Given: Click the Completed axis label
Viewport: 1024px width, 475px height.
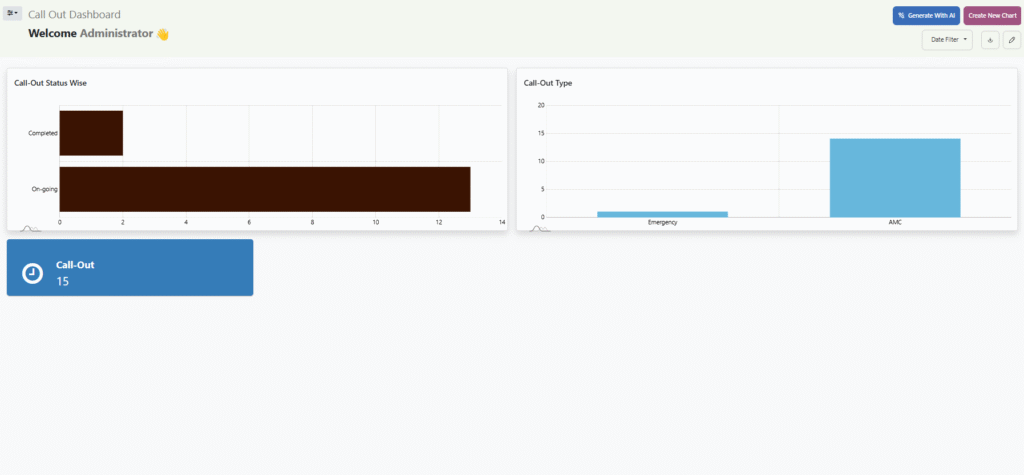Looking at the screenshot, I should click(43, 133).
